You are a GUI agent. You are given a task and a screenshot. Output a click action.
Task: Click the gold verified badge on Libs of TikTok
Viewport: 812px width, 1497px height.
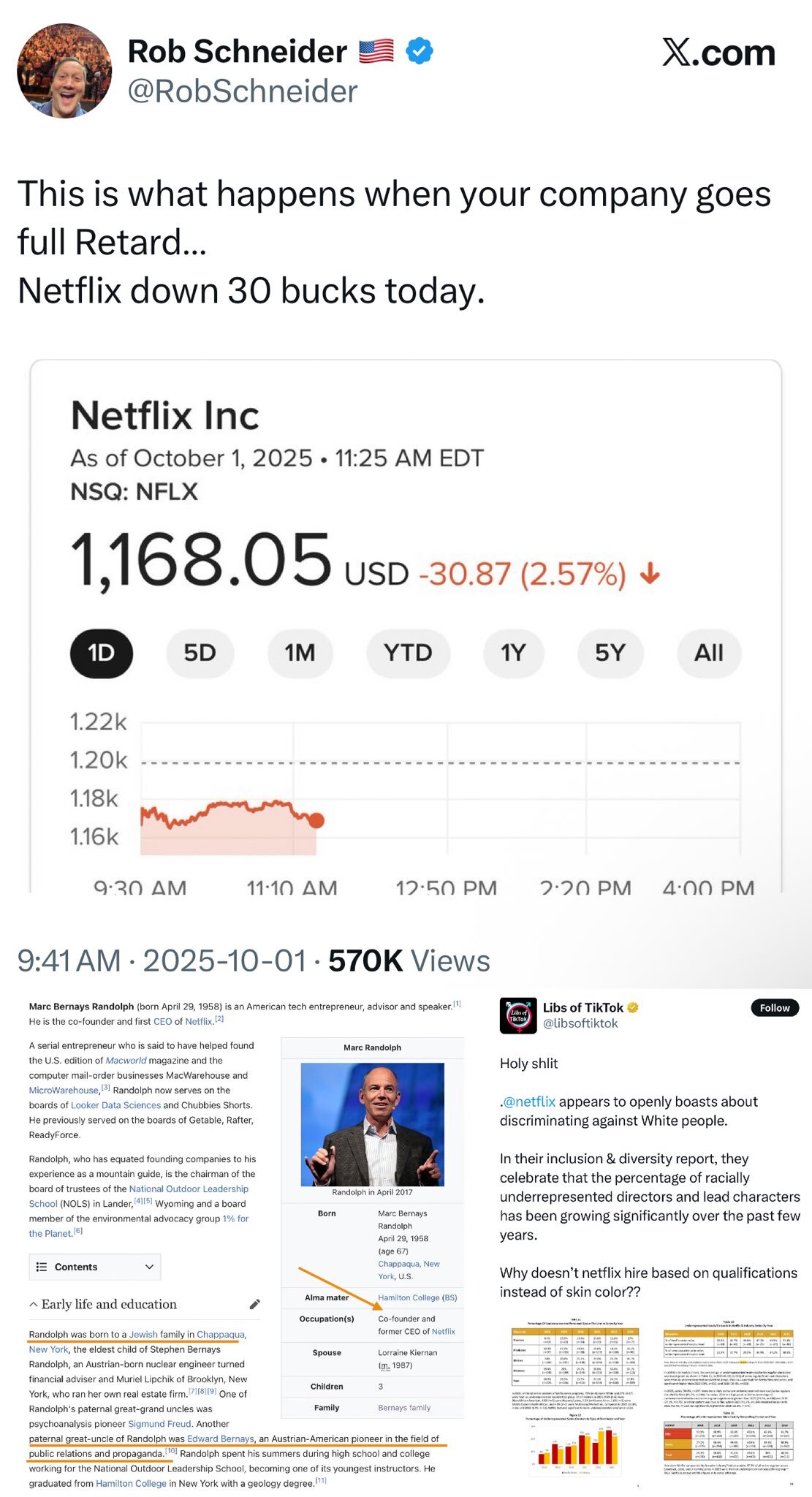(x=633, y=1007)
